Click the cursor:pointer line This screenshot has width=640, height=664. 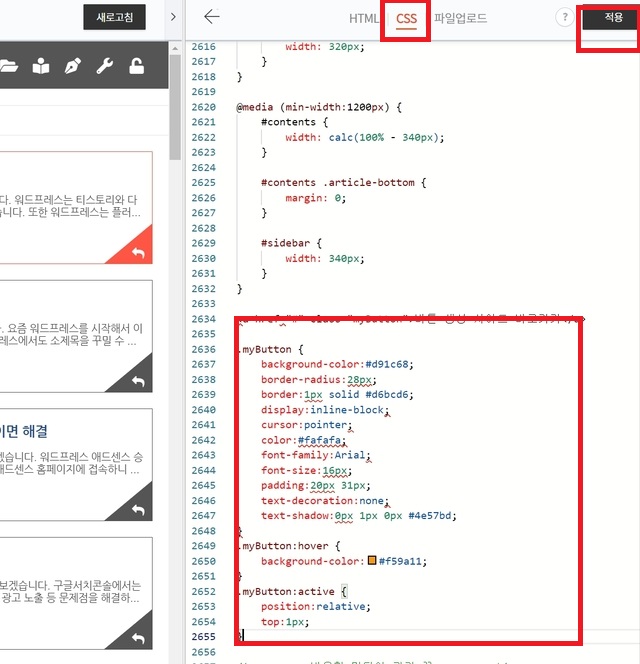(x=307, y=425)
